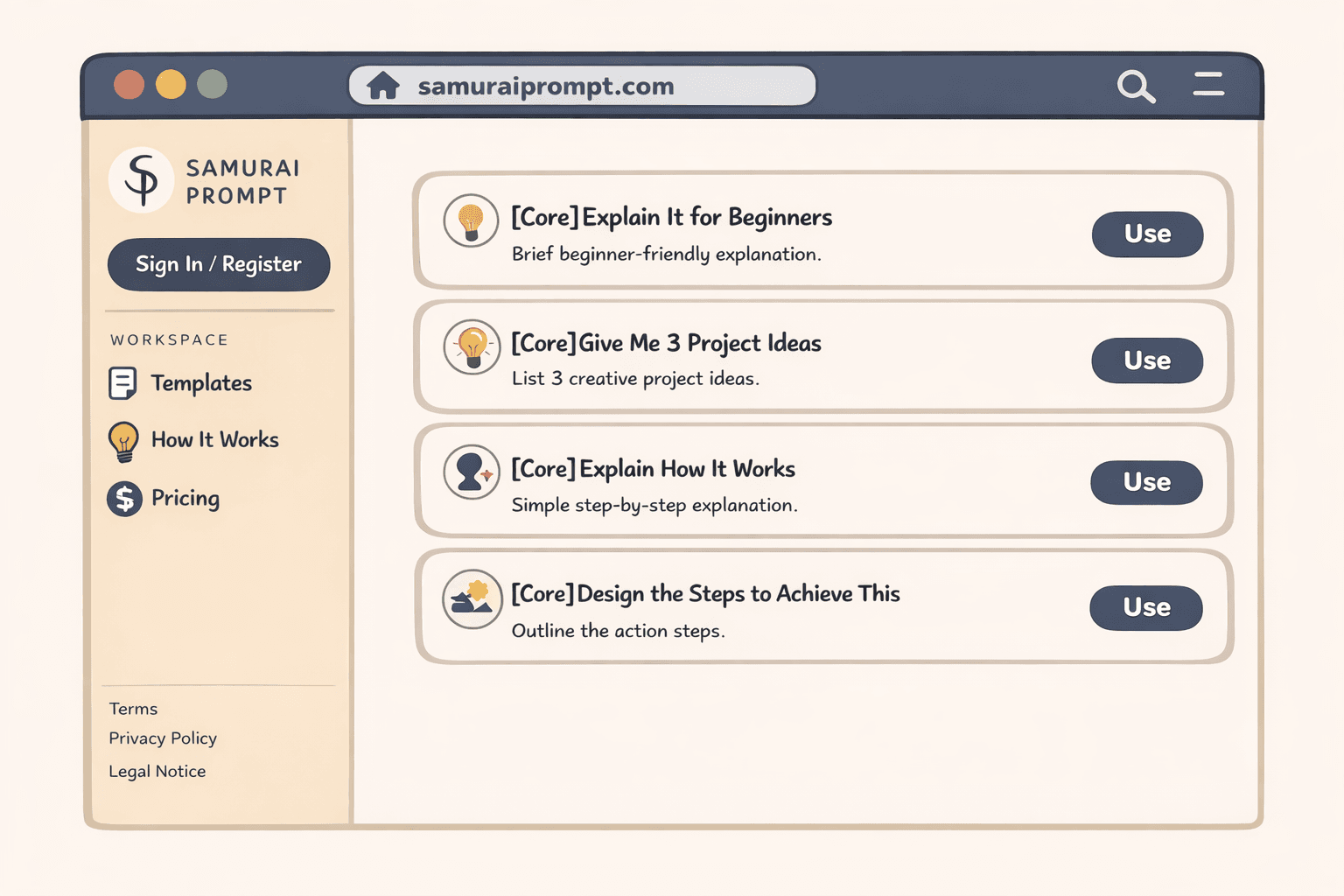Click the home icon in address bar

pos(383,86)
